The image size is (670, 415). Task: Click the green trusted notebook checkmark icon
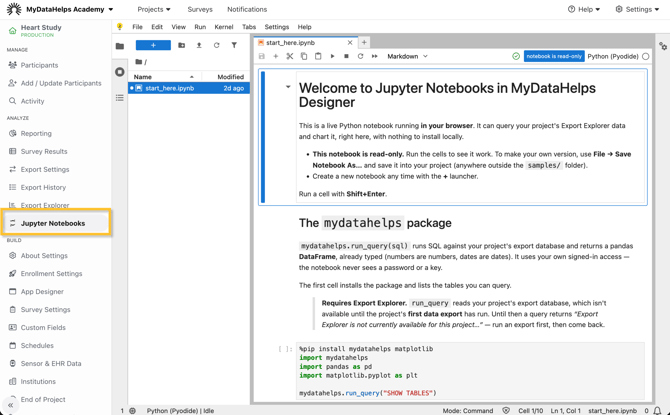tap(516, 56)
